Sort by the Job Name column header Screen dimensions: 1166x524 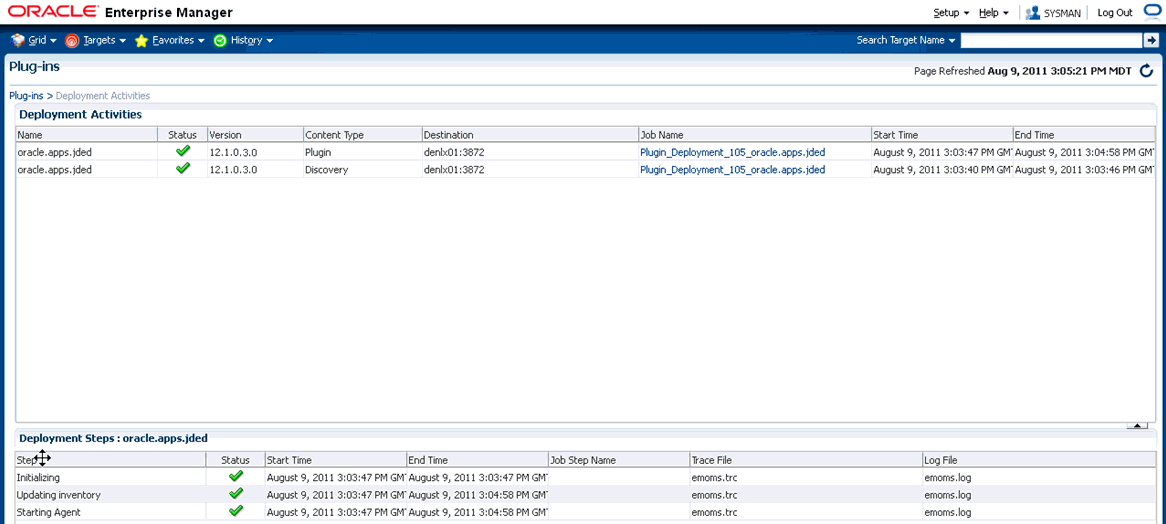[755, 135]
